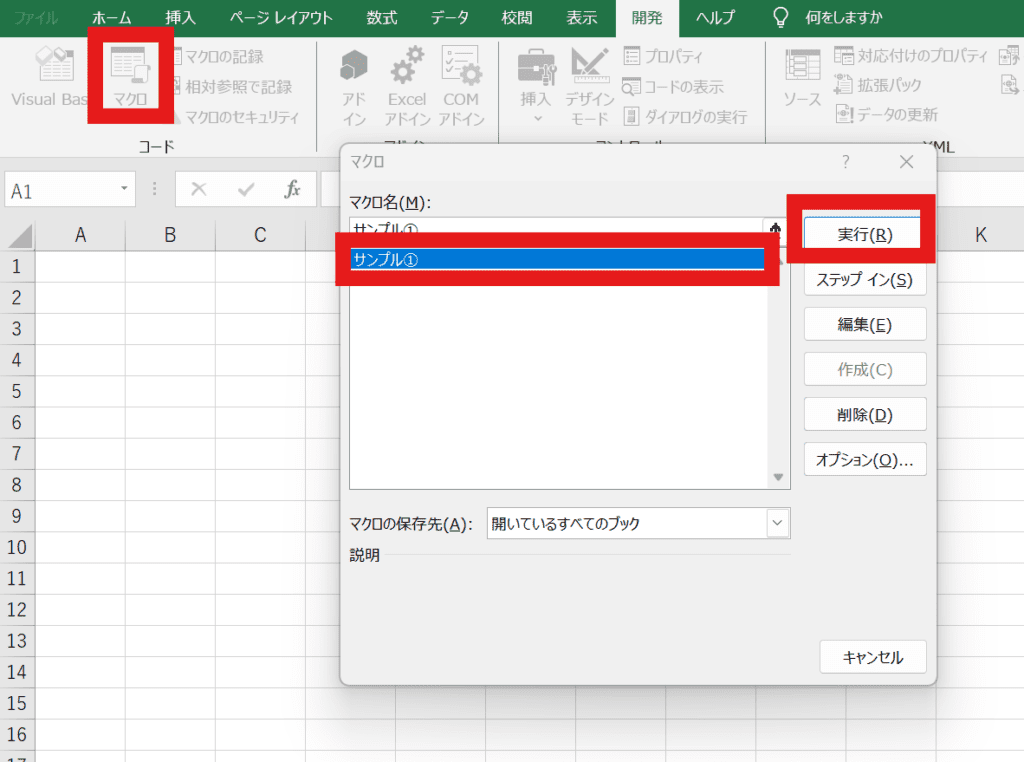Select サンプル① in the macro list
The height and width of the screenshot is (762, 1024).
point(557,259)
